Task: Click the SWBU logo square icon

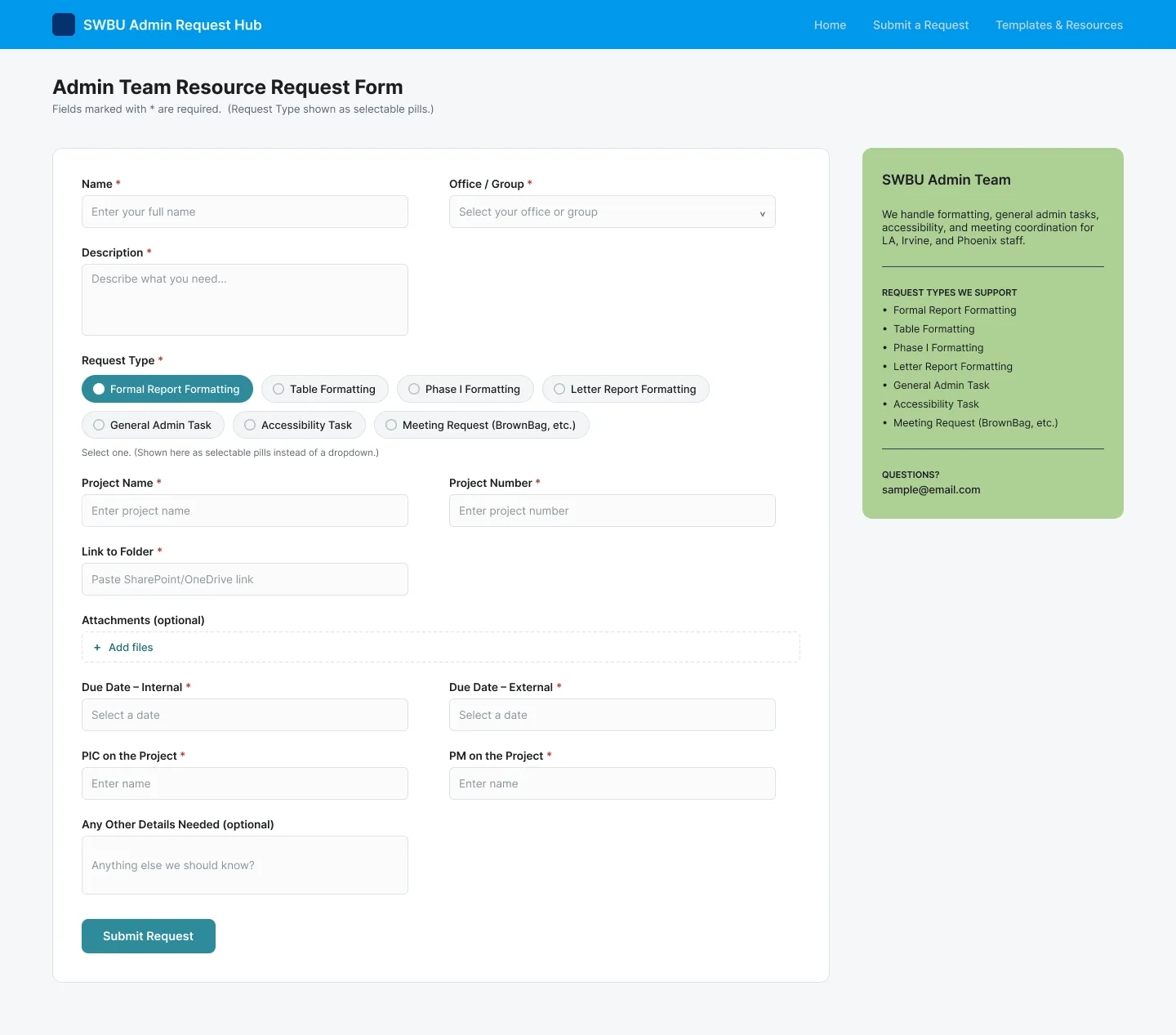Action: pyautogui.click(x=64, y=25)
